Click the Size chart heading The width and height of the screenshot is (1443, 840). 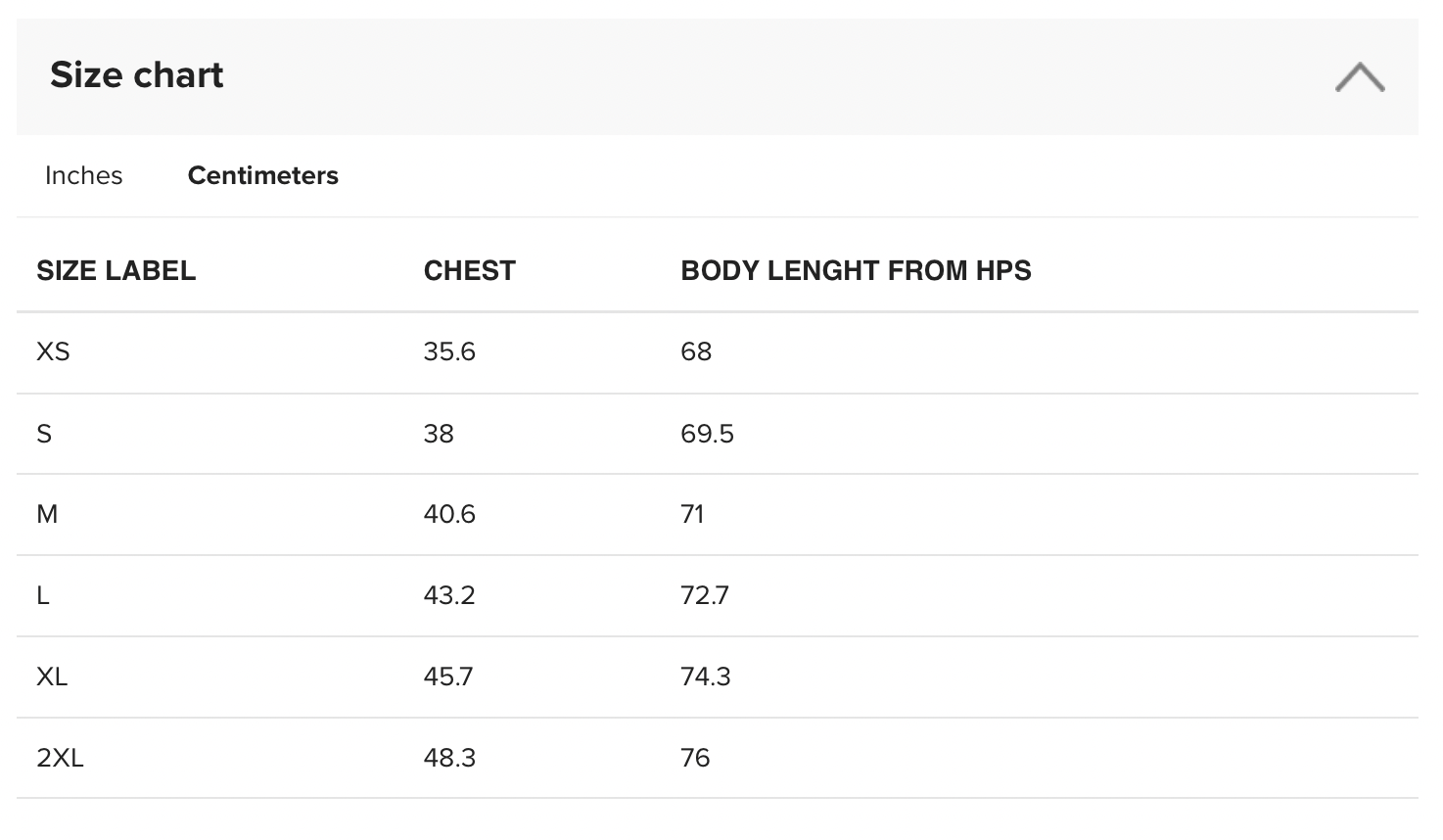(x=137, y=75)
